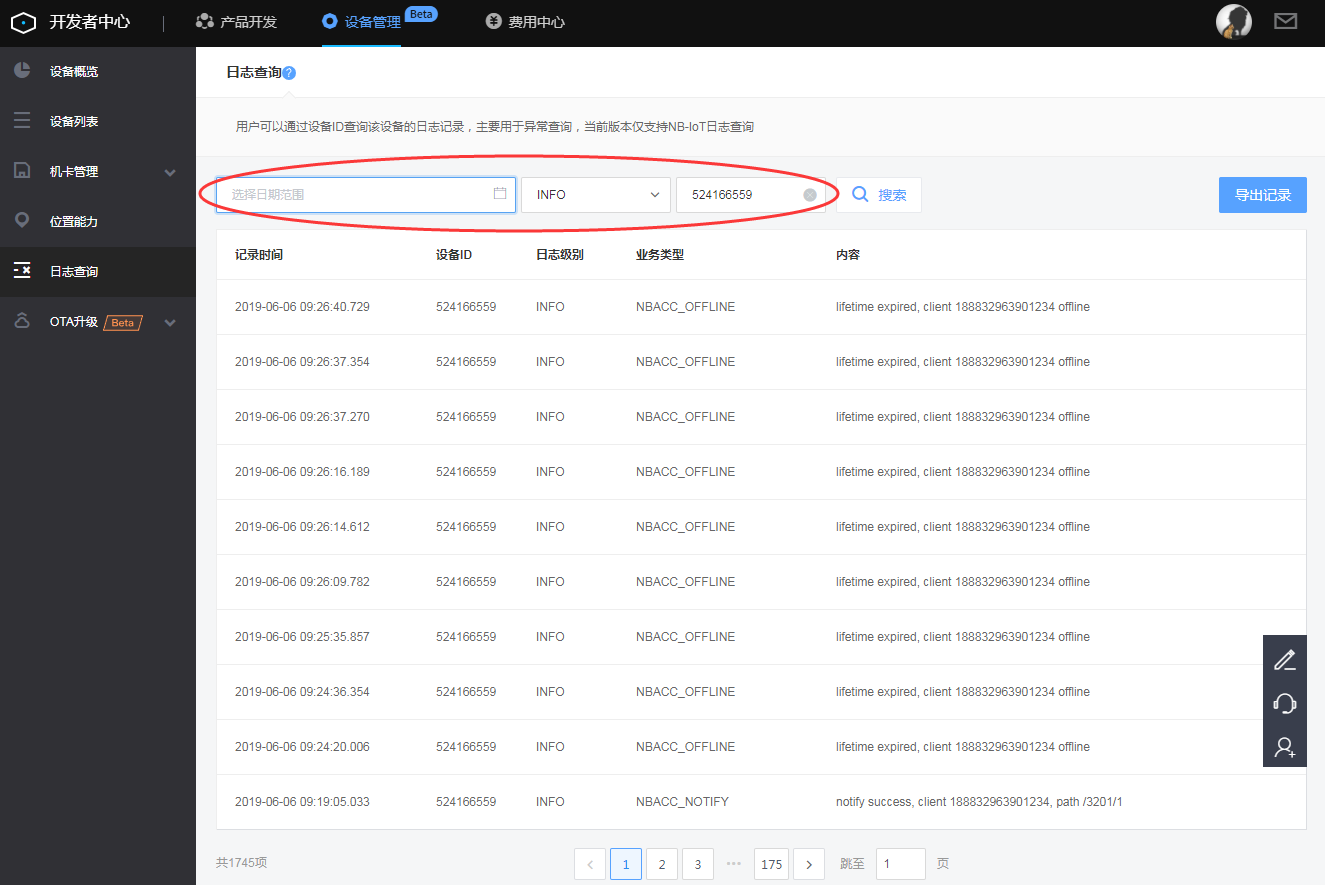The height and width of the screenshot is (885, 1325).
Task: Select page 3 in pagination
Action: (698, 864)
